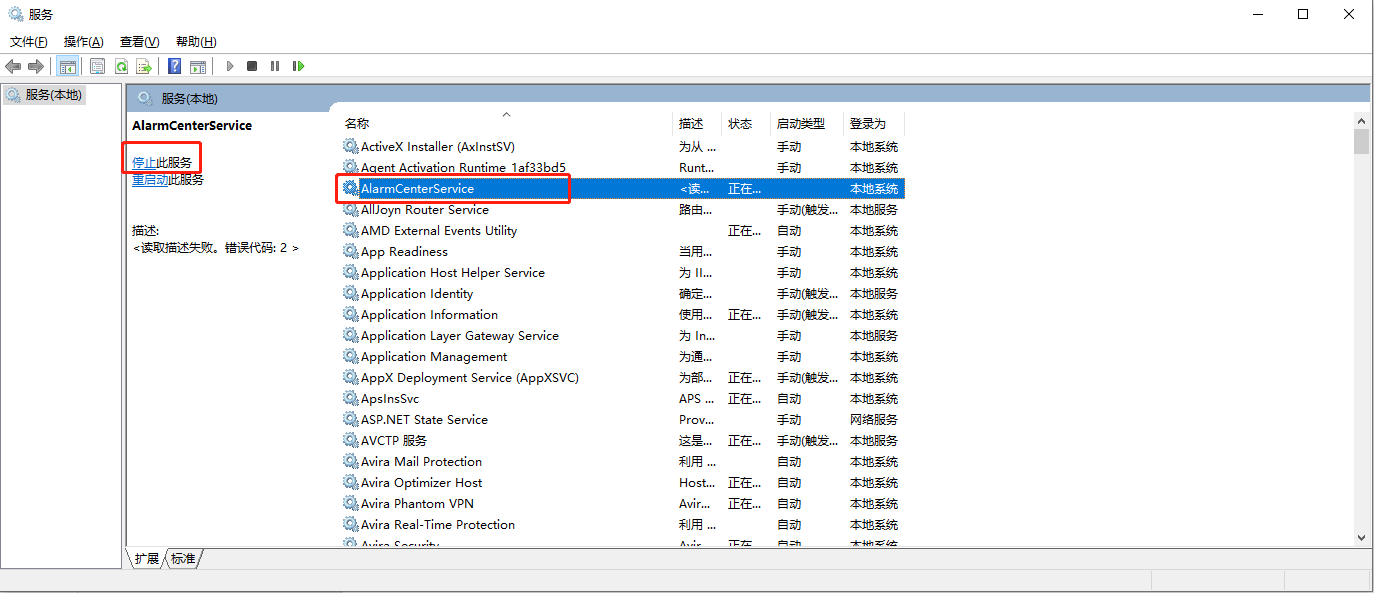Click 网络服务 login cell of ASP.NET State Service
The width and height of the screenshot is (1374, 593).
click(874, 420)
